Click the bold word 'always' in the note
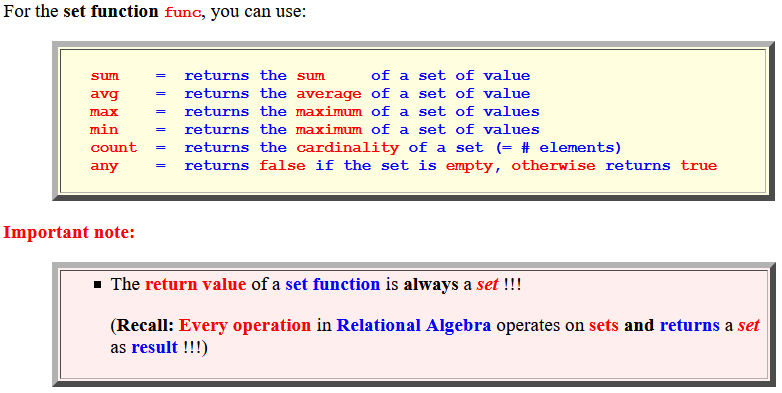 [x=431, y=285]
